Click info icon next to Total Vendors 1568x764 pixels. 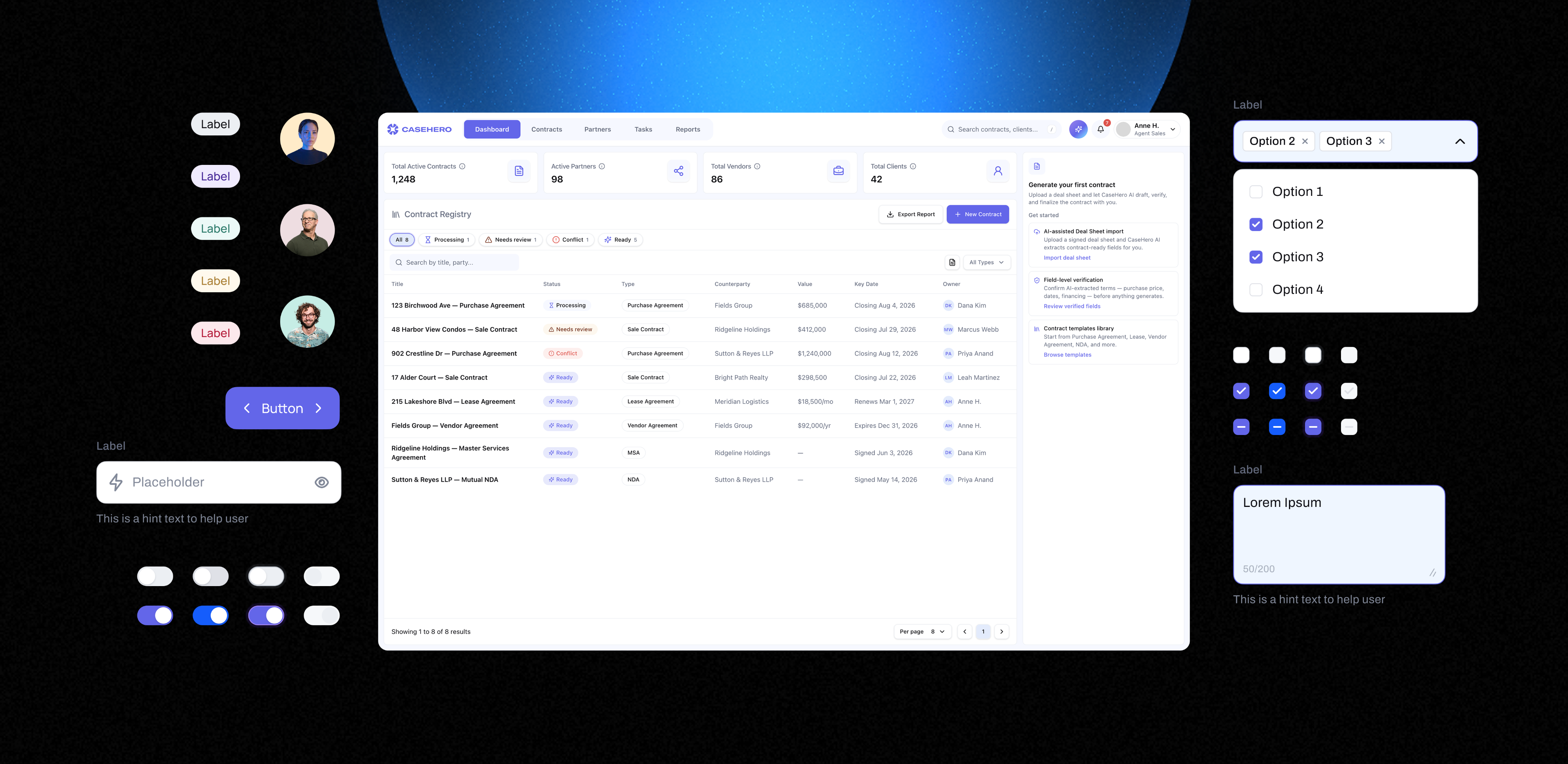pos(757,166)
